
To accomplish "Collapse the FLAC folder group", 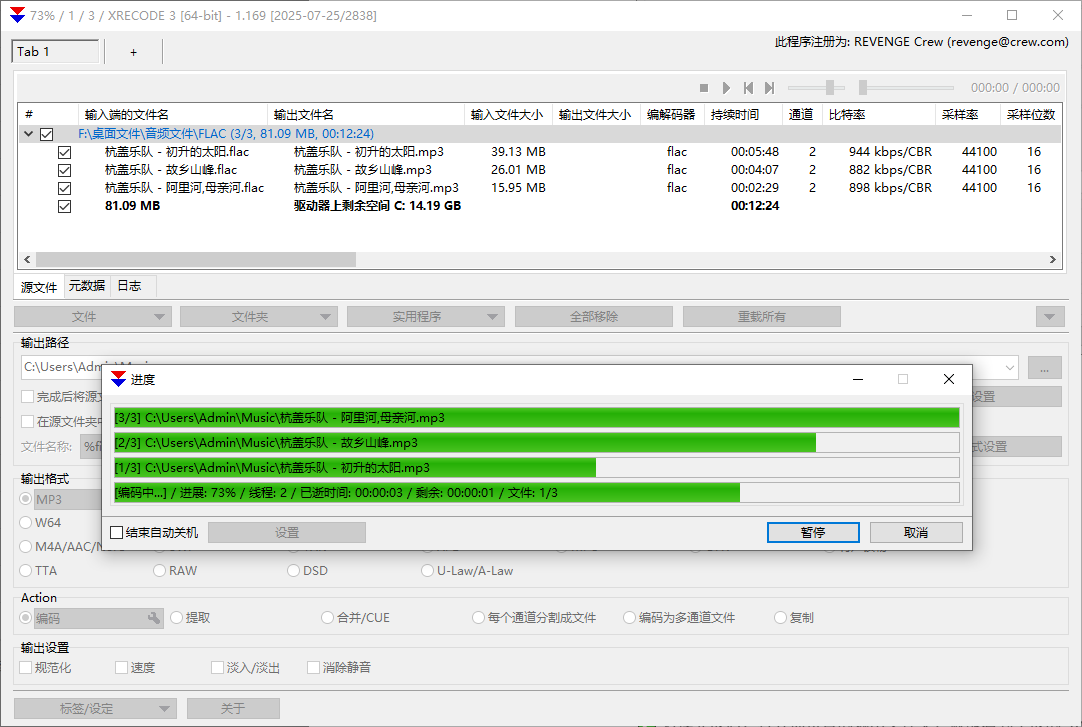I will click(28, 134).
